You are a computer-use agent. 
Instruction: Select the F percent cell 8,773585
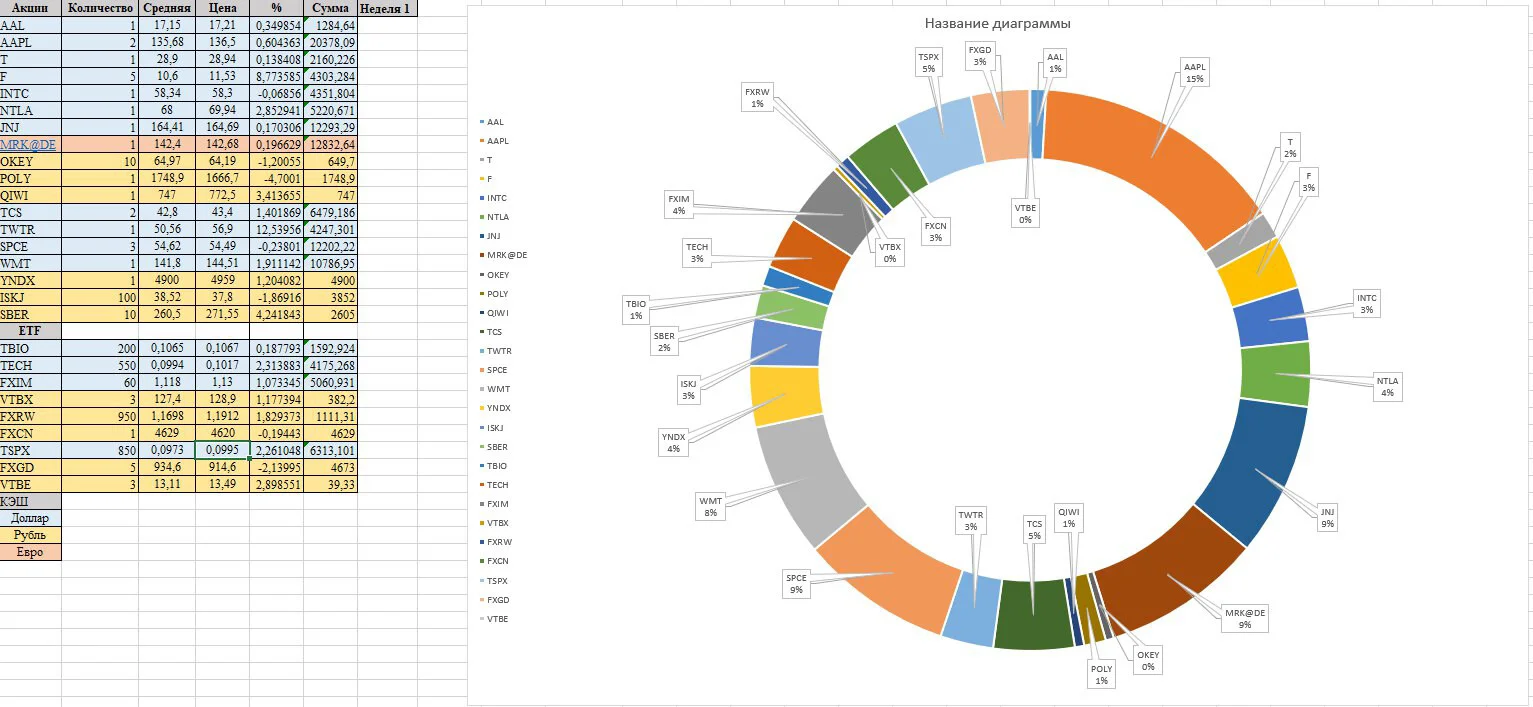tap(277, 76)
